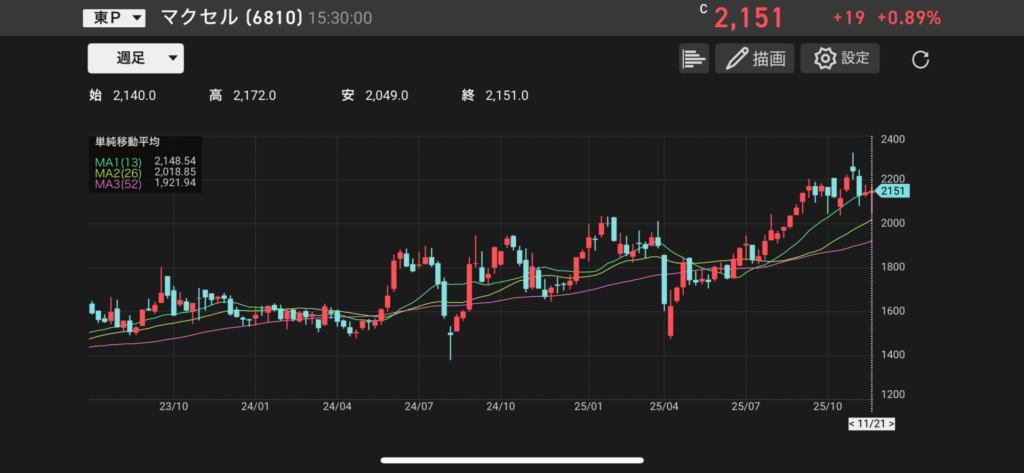Tap the home indicator bar at bottom
This screenshot has height=473, width=1024.
(x=511, y=461)
